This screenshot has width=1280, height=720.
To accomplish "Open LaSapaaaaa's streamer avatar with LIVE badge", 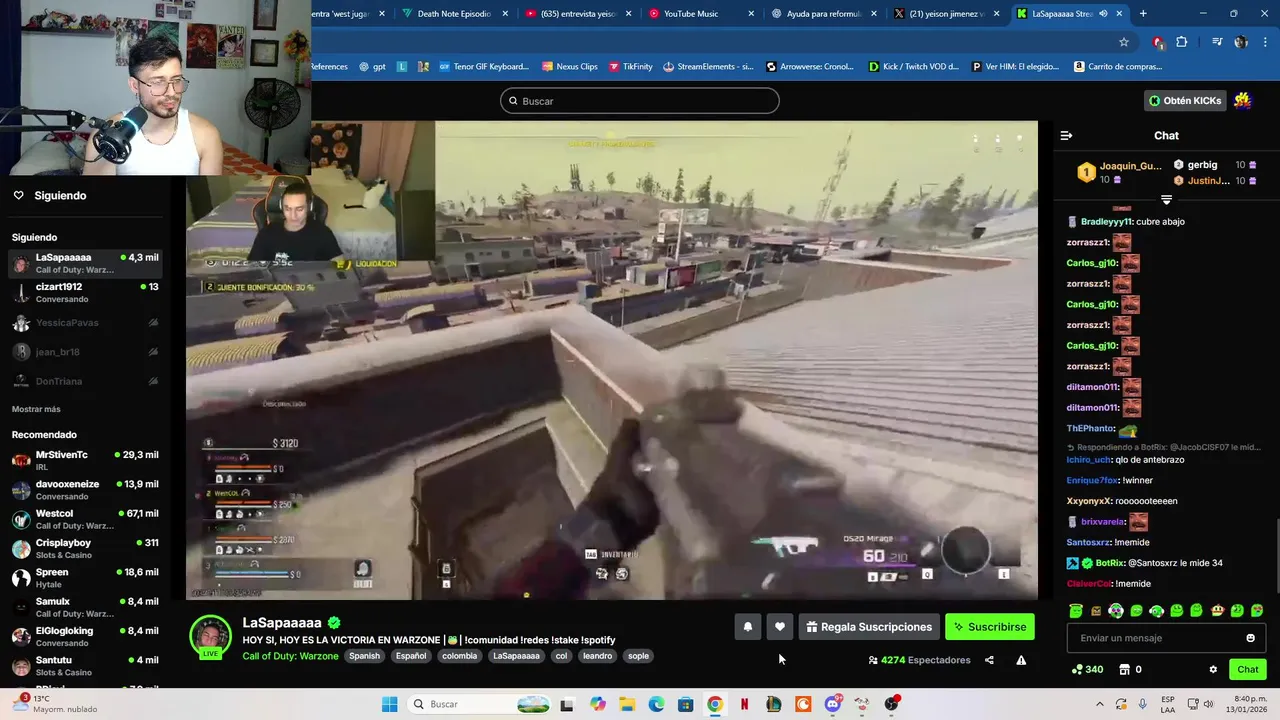I will click(210, 637).
